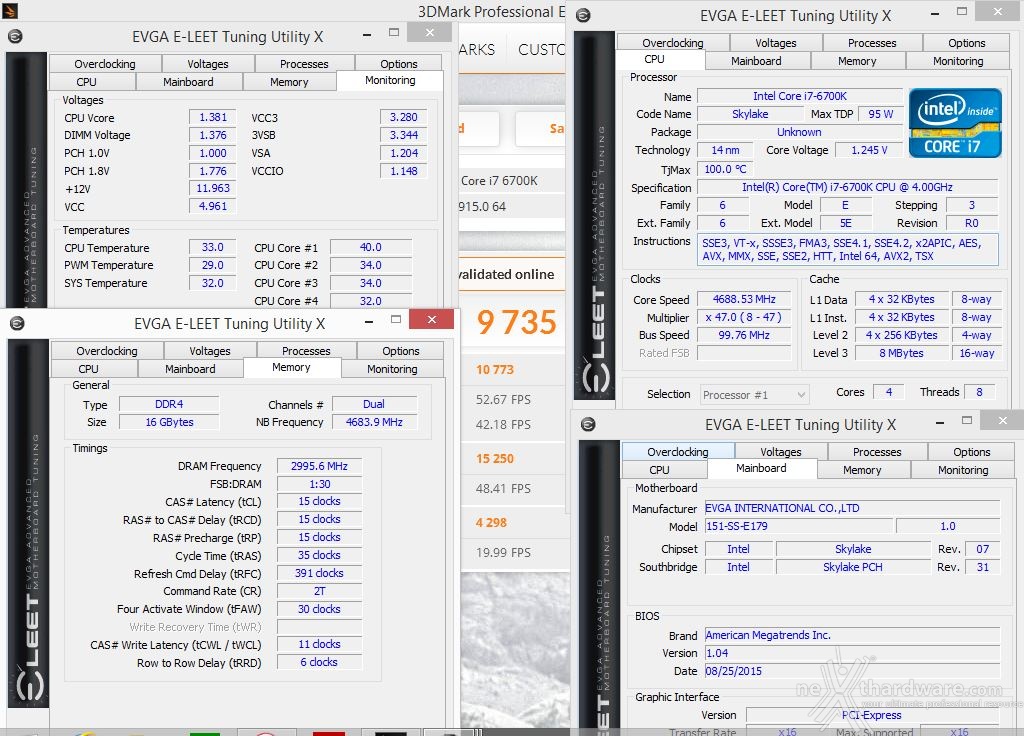This screenshot has width=1024, height=736.
Task: Open Options tab in the voltage monitoring window
Action: (398, 63)
